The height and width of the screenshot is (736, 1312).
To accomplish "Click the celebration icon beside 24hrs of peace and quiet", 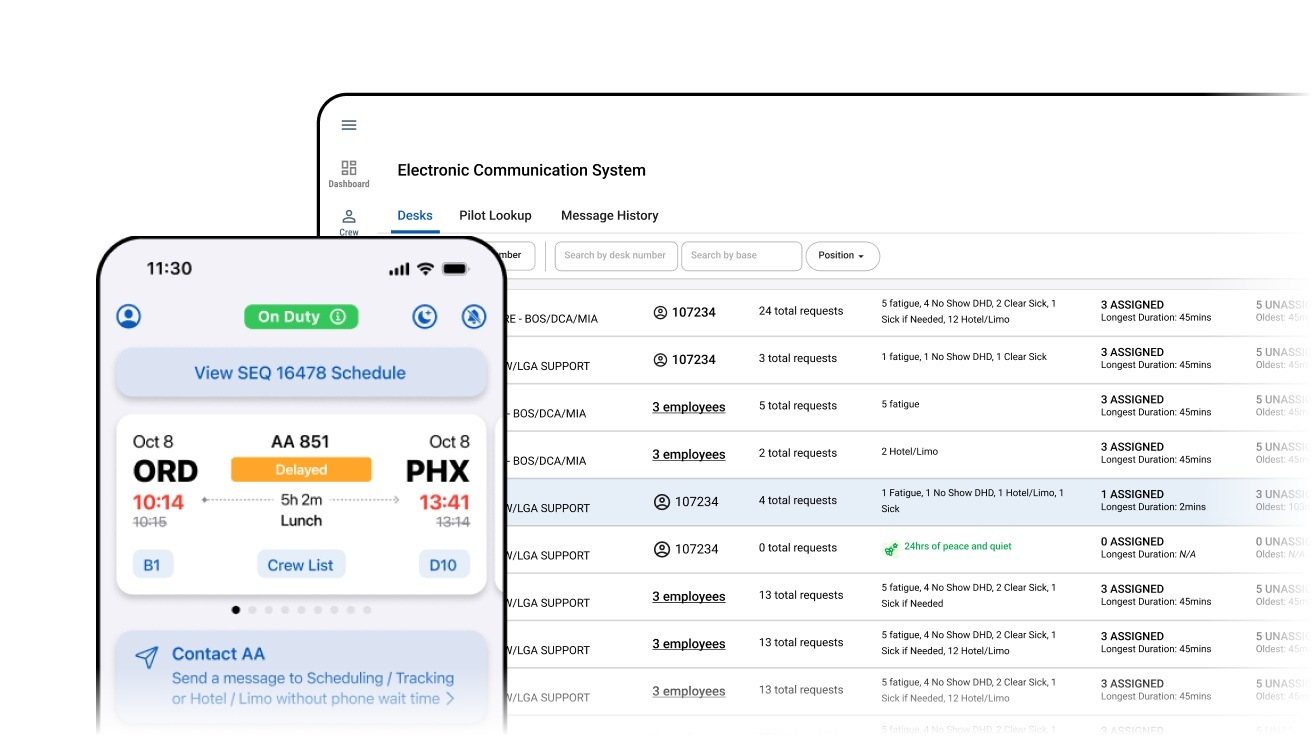I will click(x=891, y=548).
